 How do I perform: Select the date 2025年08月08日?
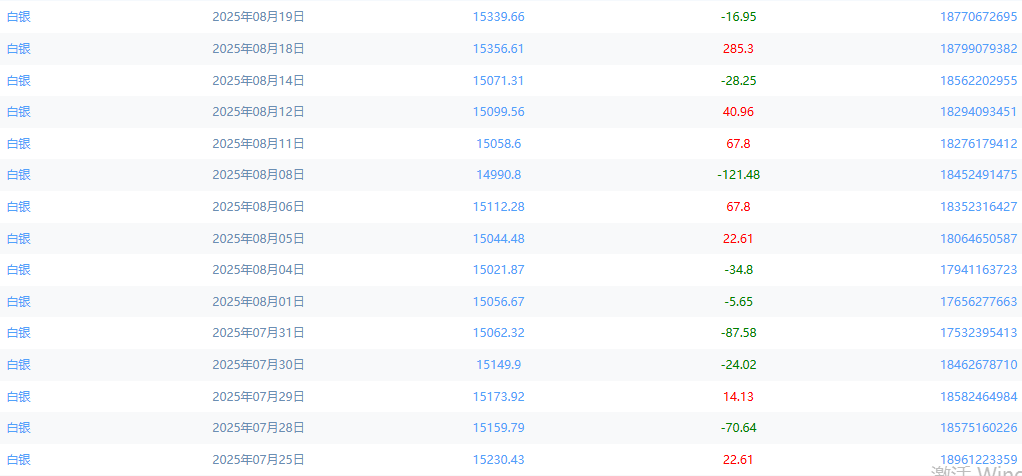[258, 175]
